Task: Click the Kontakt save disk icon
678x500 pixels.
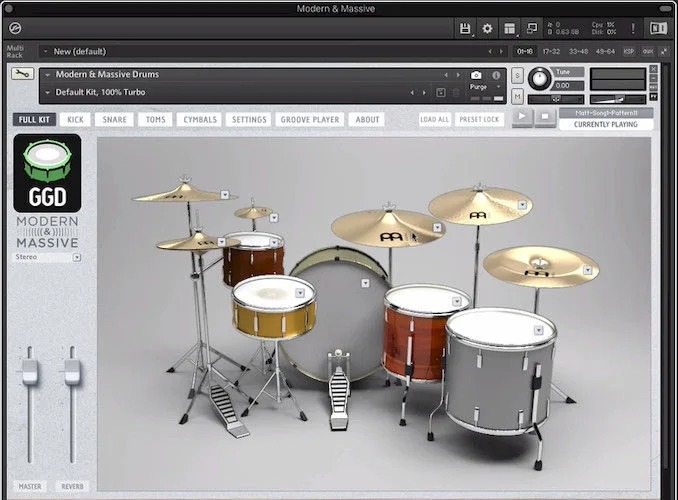Action: 465,29
